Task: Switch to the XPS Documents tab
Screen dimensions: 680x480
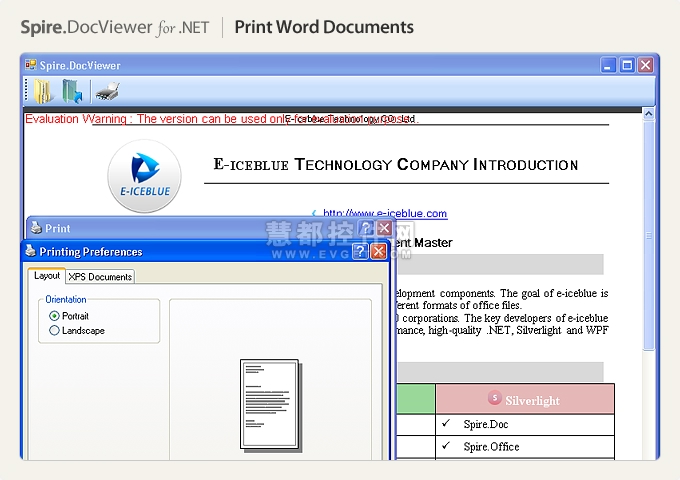Action: coord(100,277)
